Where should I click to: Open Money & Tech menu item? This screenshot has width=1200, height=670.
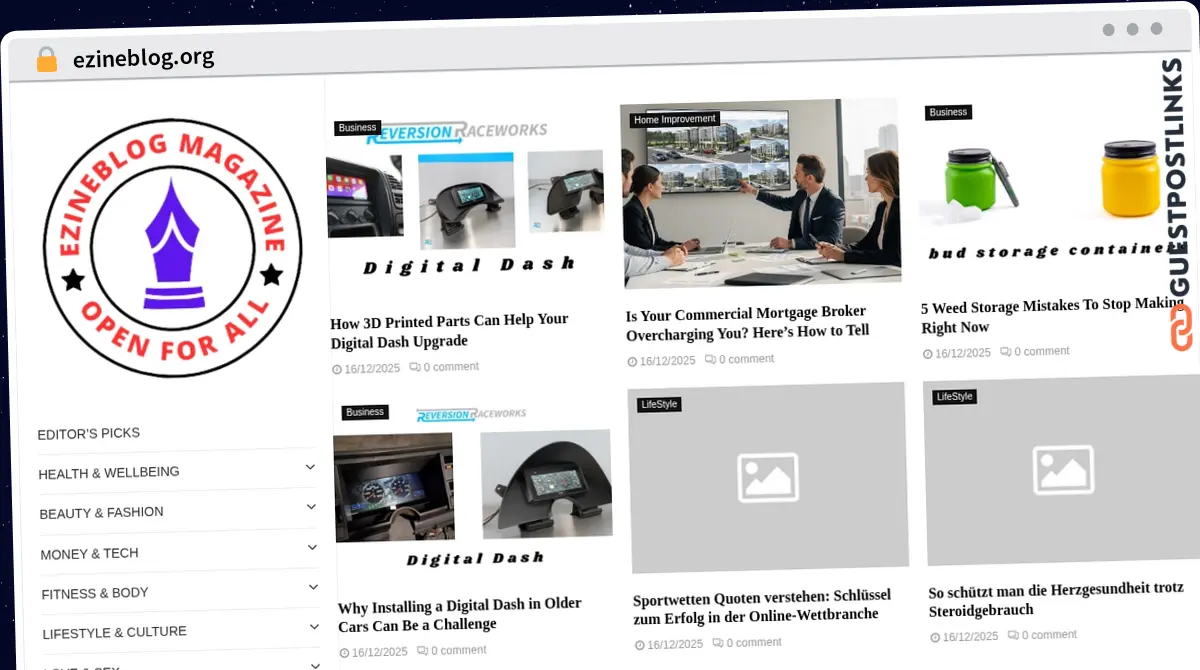[x=90, y=553]
